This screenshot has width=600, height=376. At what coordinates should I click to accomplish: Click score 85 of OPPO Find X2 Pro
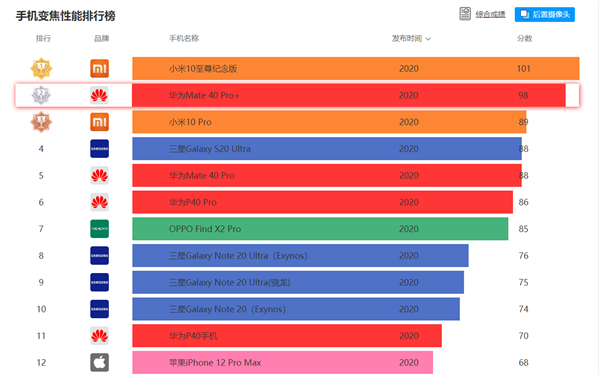(523, 229)
